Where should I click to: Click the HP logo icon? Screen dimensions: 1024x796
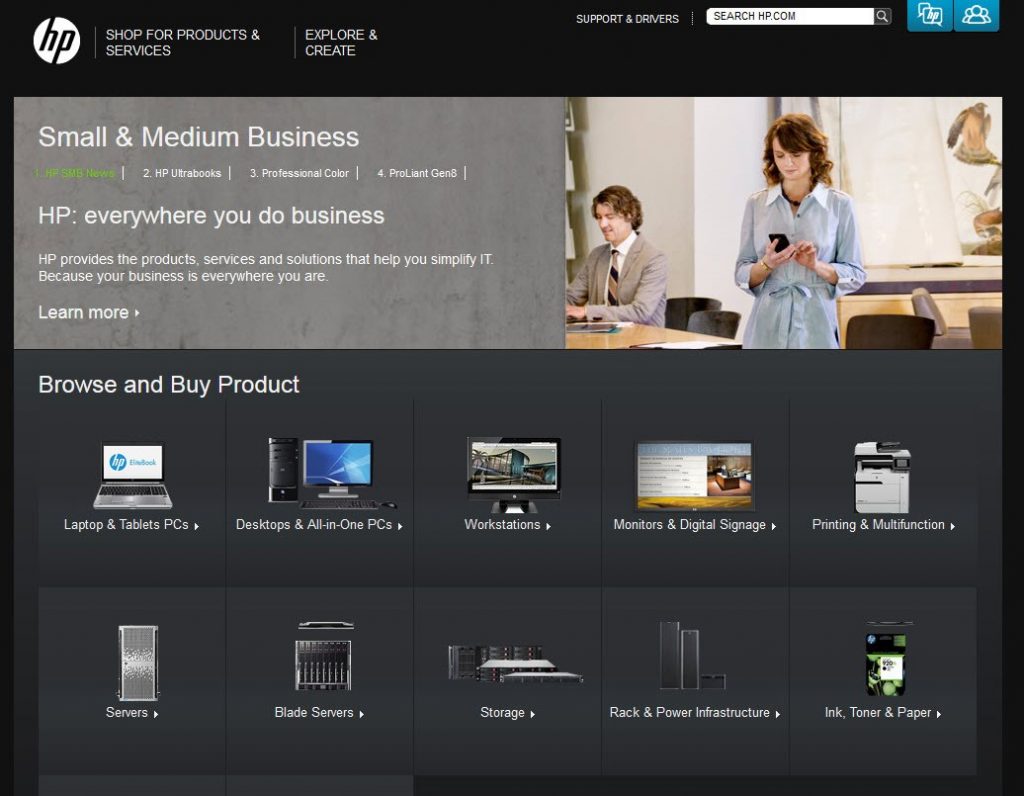[56, 41]
